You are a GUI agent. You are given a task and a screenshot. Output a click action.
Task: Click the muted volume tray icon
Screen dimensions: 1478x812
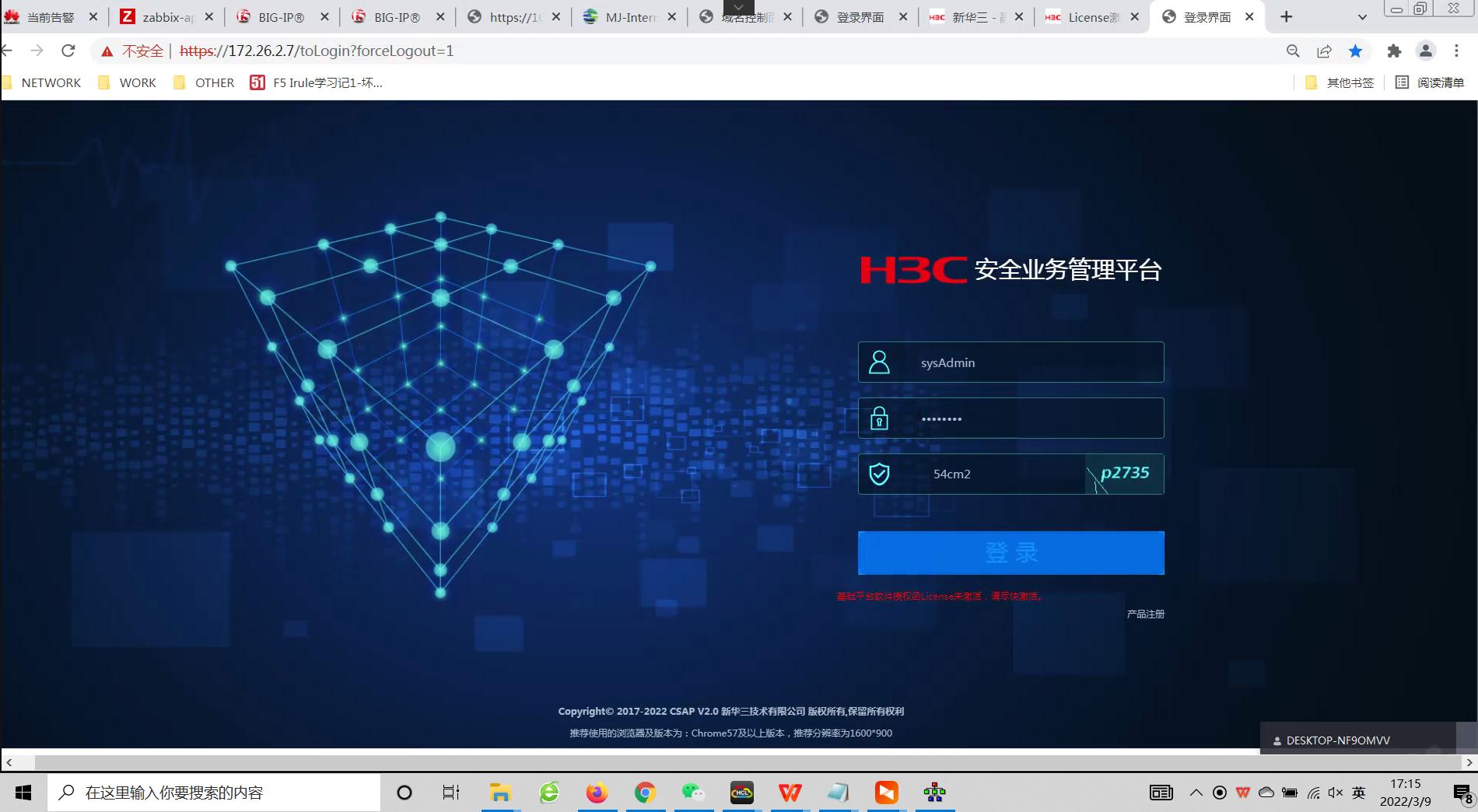click(1336, 793)
